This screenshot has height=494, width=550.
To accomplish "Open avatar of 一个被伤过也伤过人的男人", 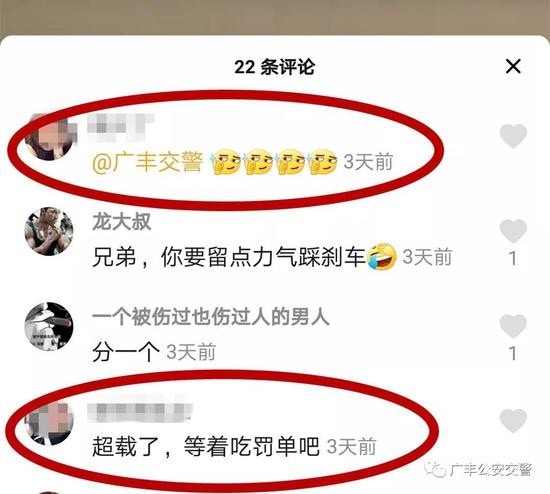I will point(49,326).
